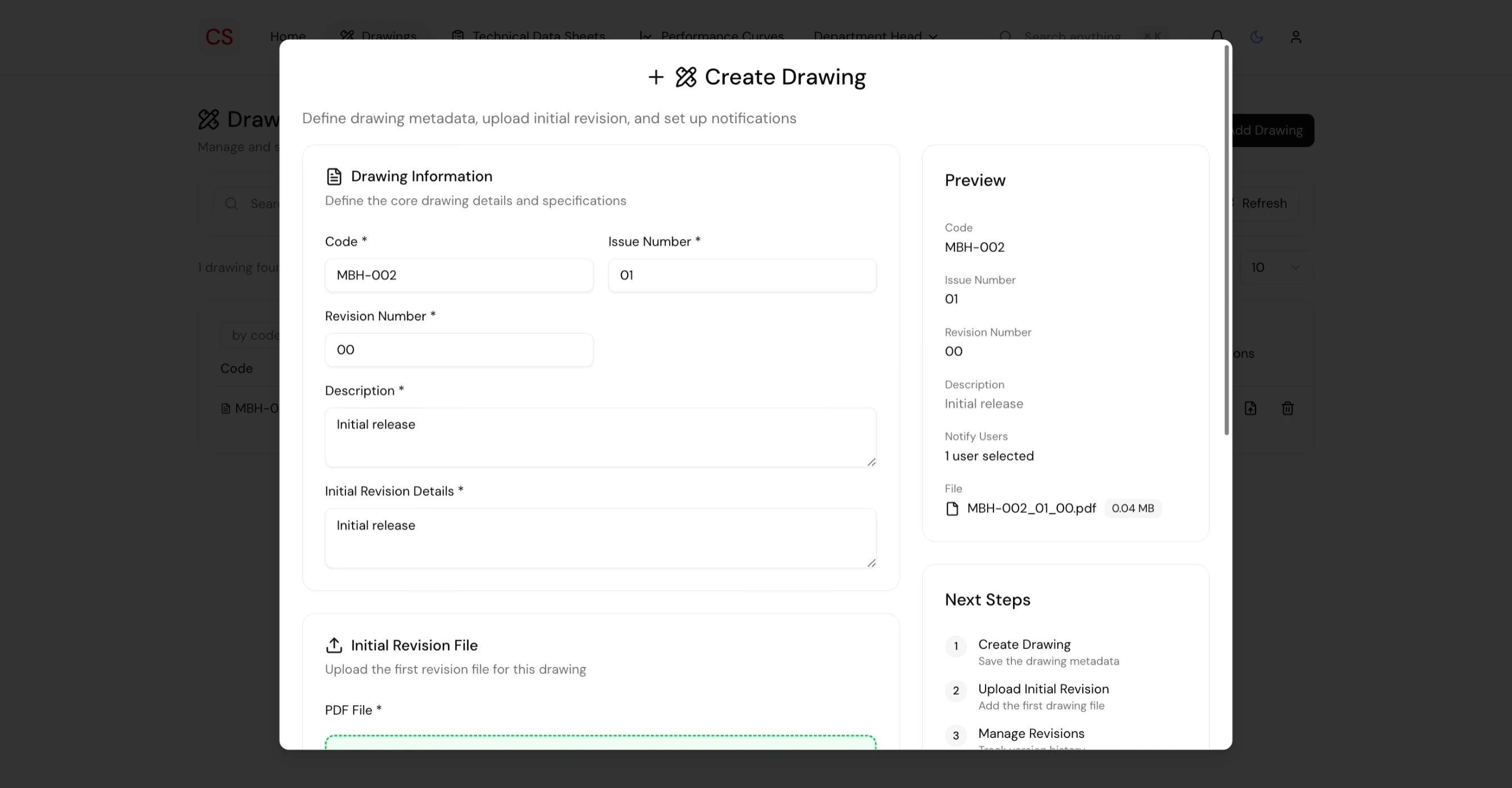Viewport: 1512px width, 788px height.
Task: Click the upload revision icon in drawings row
Action: (1250, 408)
